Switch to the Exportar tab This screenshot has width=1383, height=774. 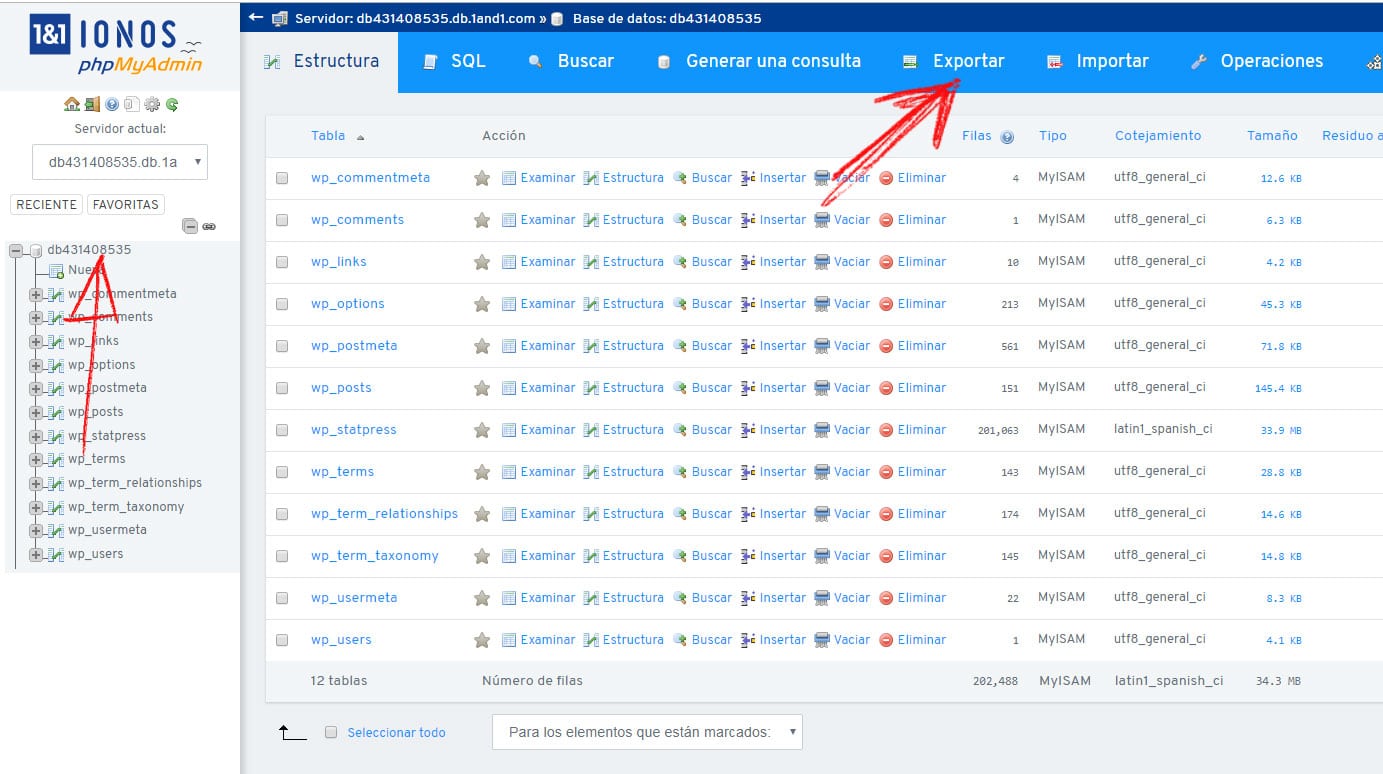pyautogui.click(x=954, y=61)
